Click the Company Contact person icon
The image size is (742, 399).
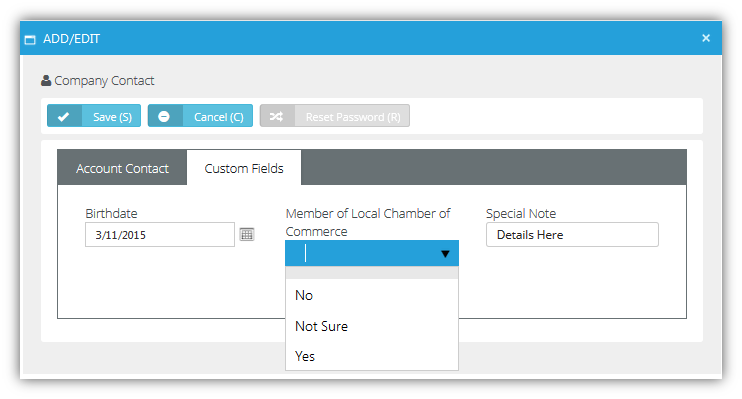[x=46, y=81]
